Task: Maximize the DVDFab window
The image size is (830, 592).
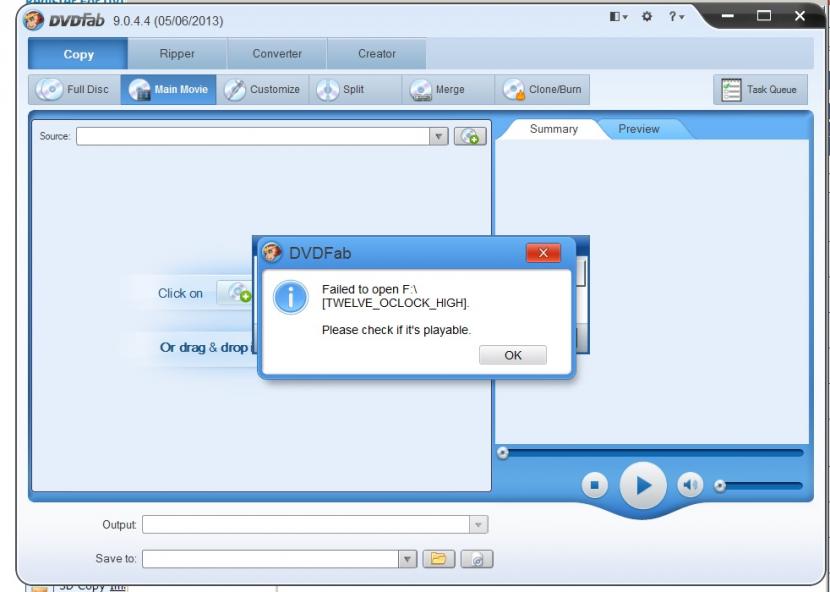Action: (763, 16)
